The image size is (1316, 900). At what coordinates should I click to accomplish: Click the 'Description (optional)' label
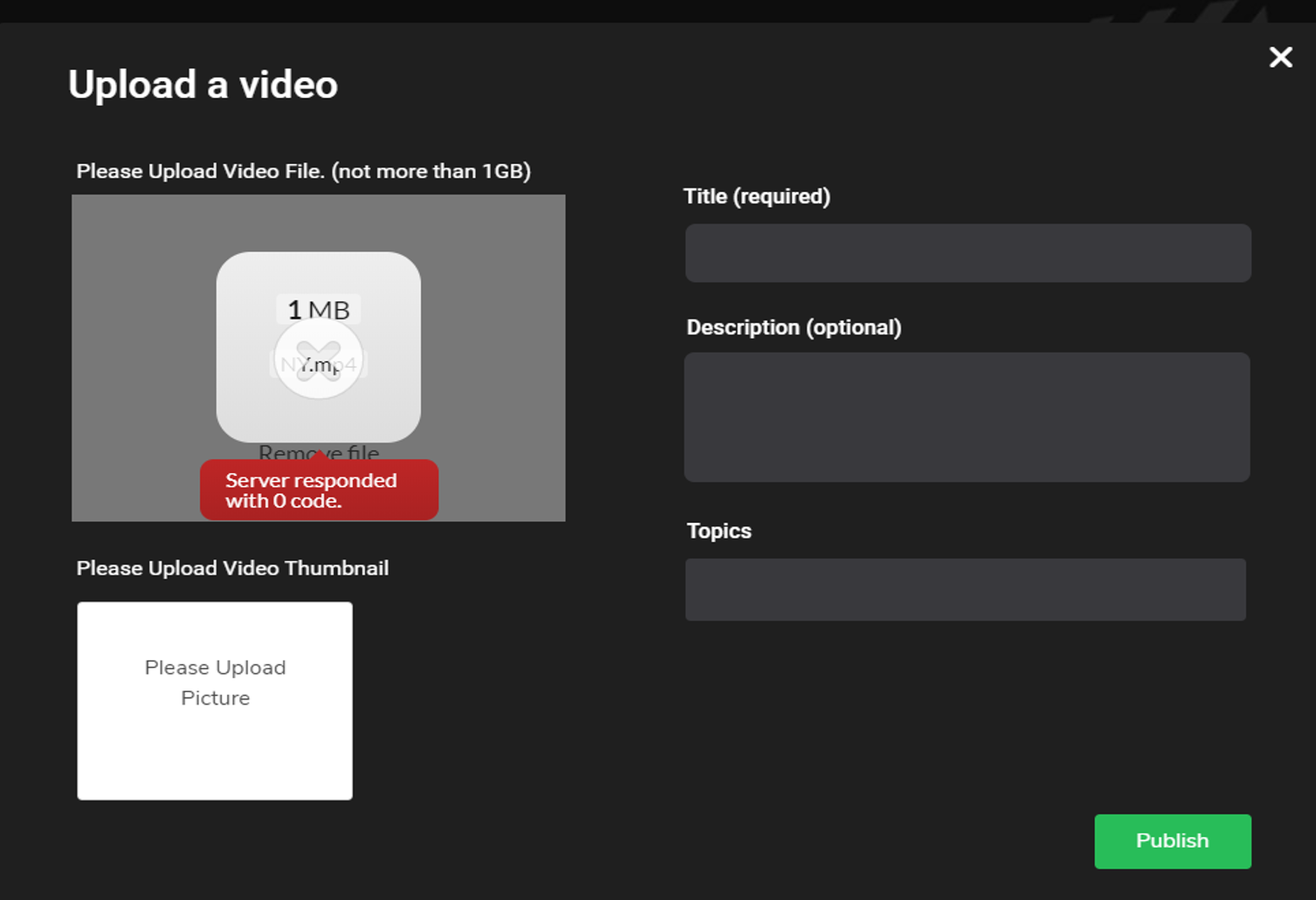point(794,327)
